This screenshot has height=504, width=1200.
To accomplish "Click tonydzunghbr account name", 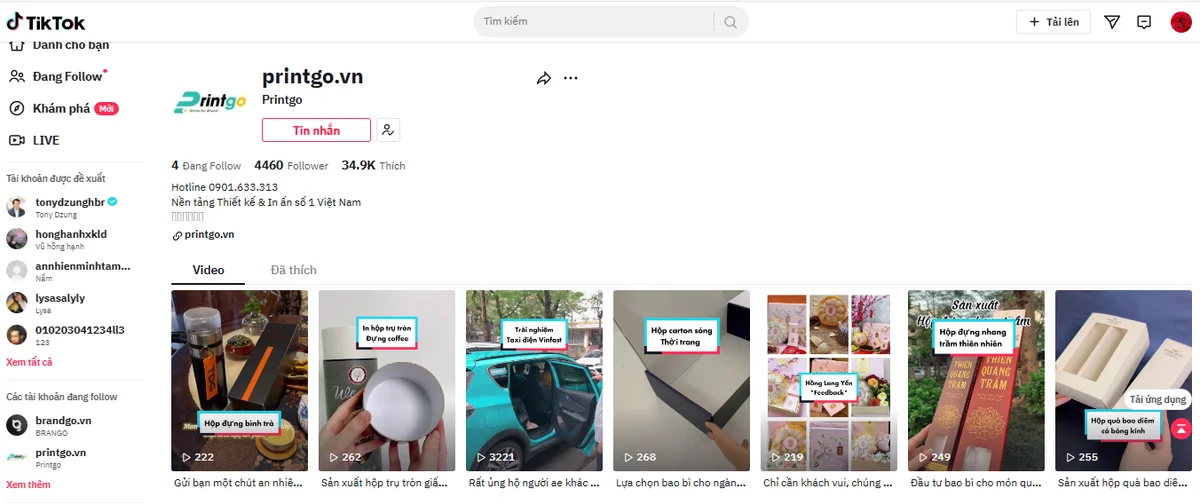I will pos(70,202).
